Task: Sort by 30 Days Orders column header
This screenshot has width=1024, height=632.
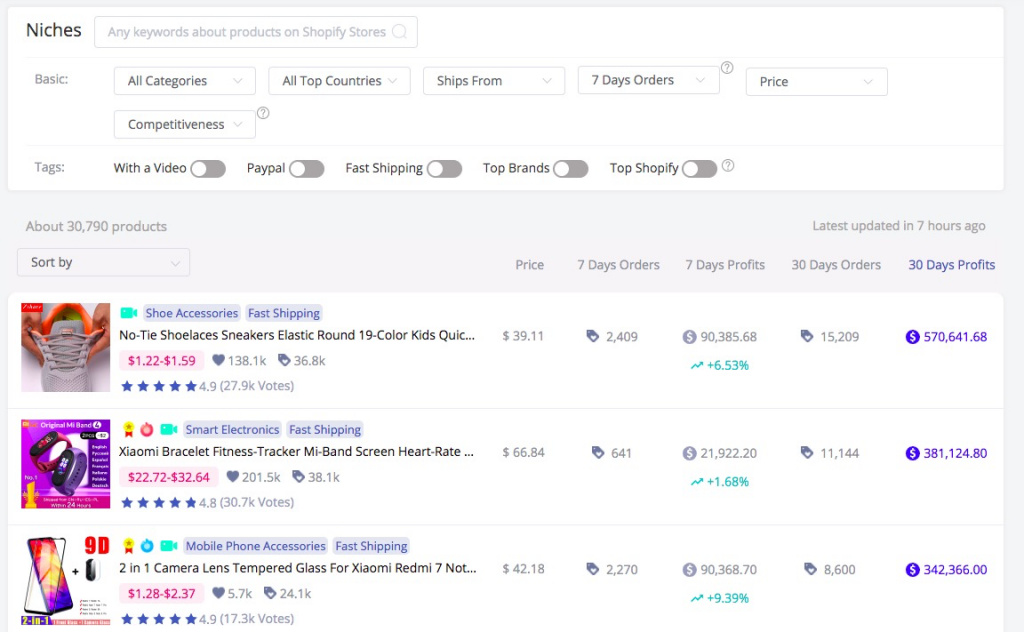Action: 836,264
